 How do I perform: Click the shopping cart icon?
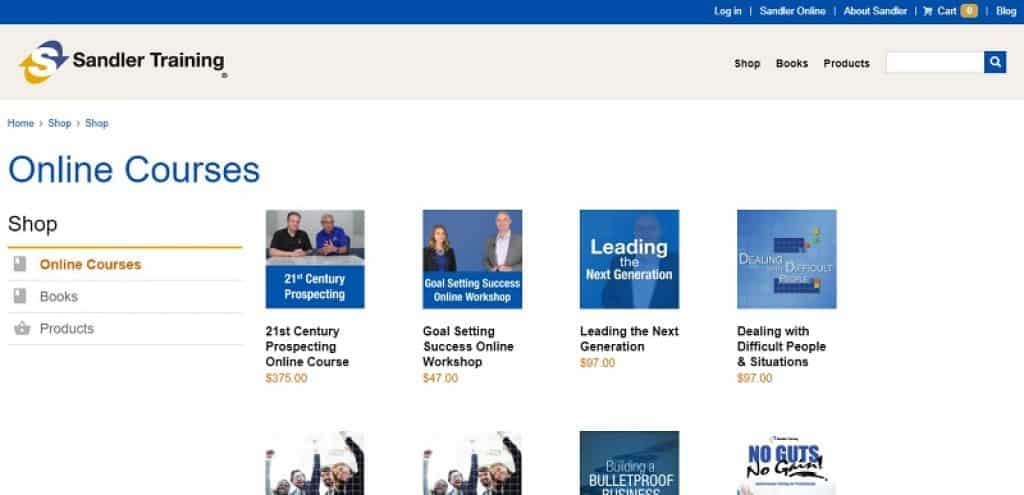click(927, 11)
